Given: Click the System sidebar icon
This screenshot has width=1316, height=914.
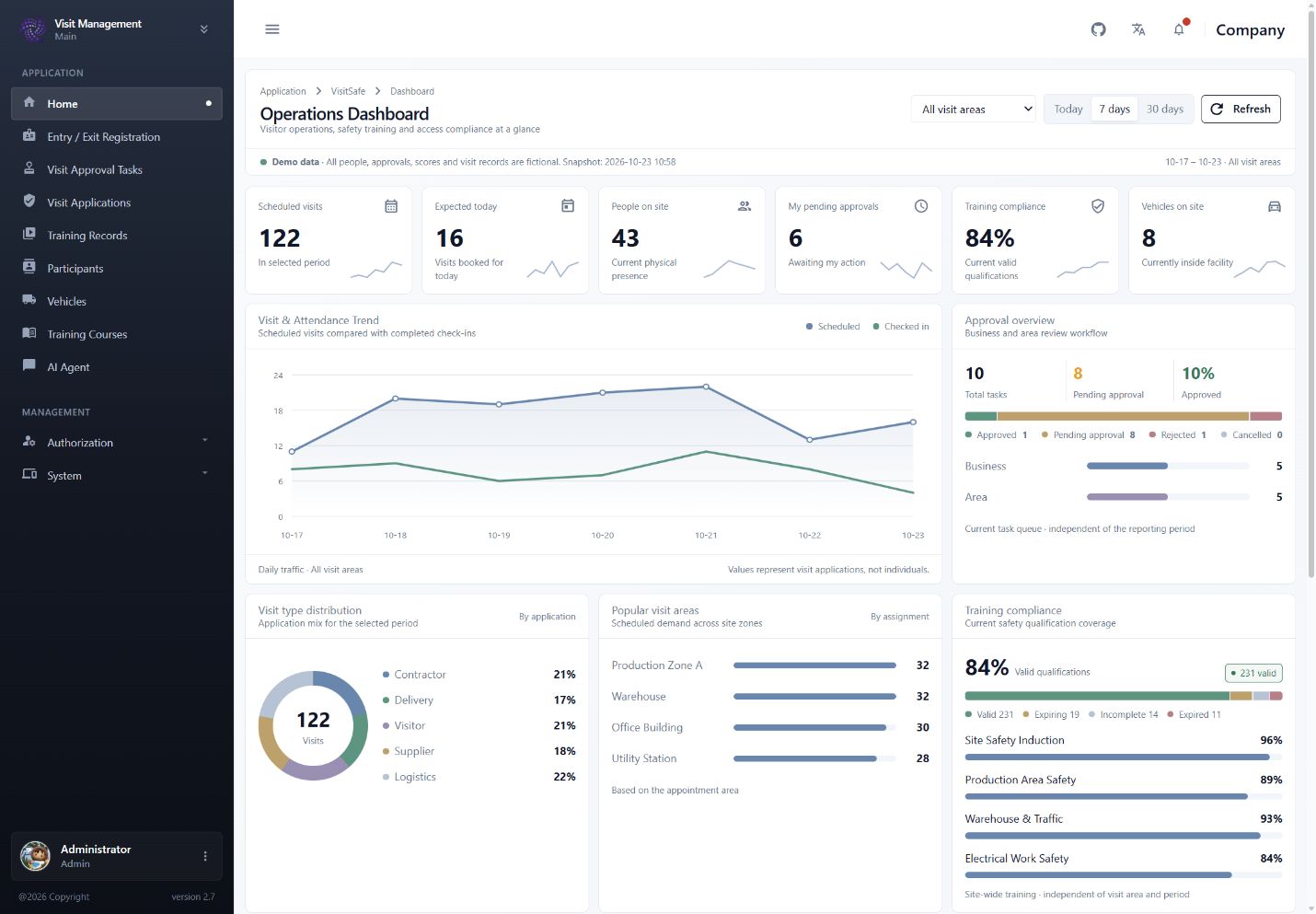Looking at the screenshot, I should point(29,475).
